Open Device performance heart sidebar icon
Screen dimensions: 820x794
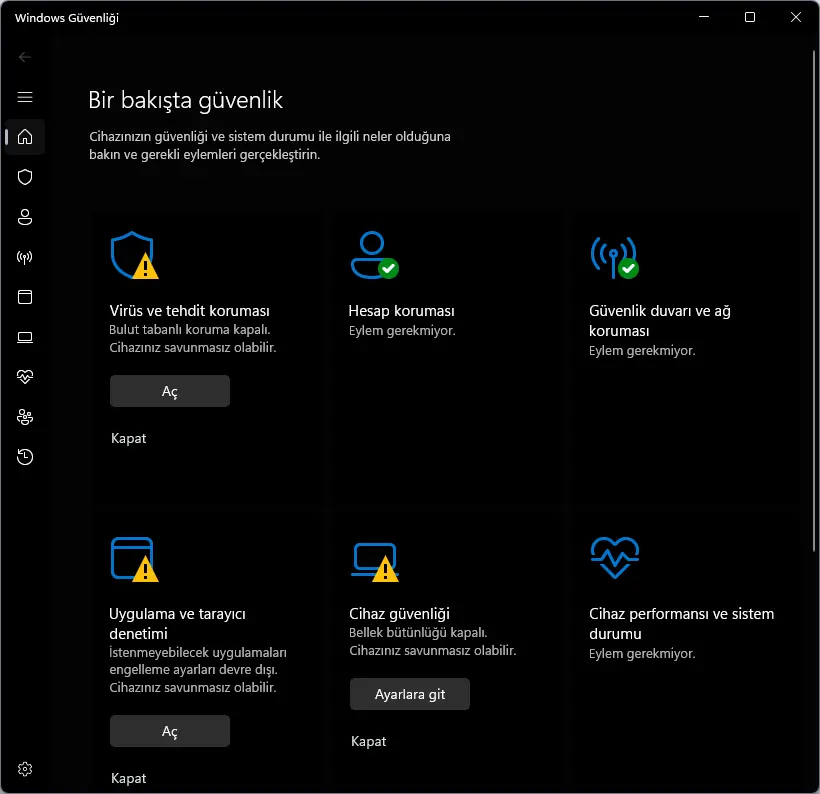(x=25, y=377)
